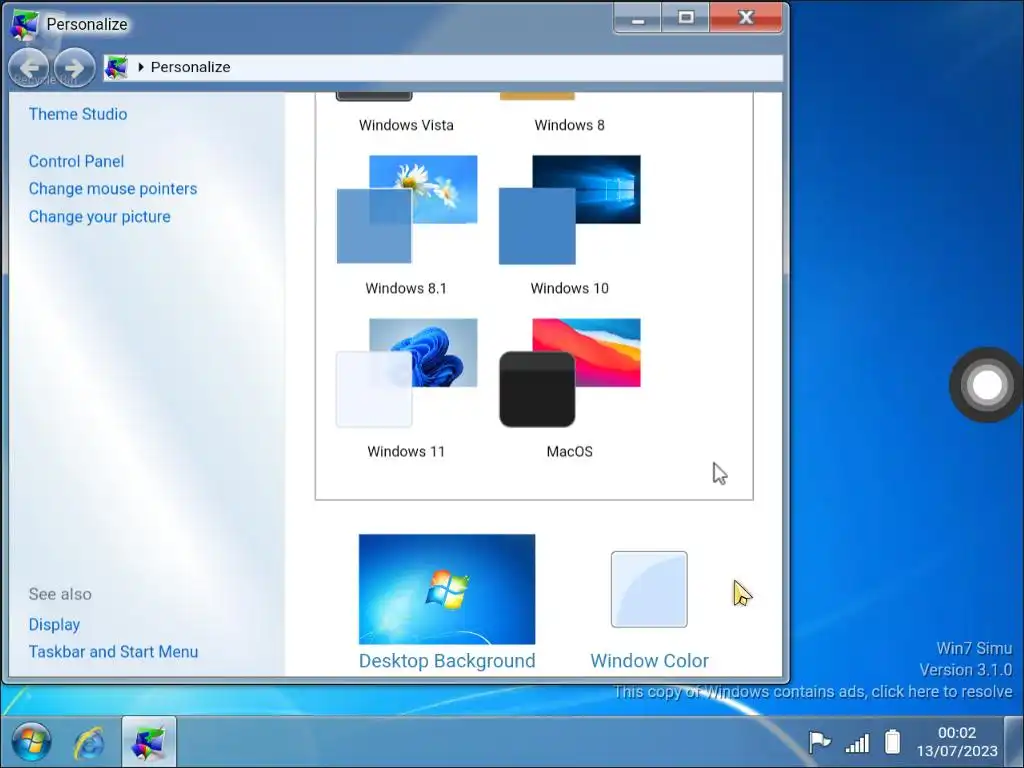1024x768 pixels.
Task: Click the Personalize breadcrumb in address bar
Action: [x=190, y=67]
